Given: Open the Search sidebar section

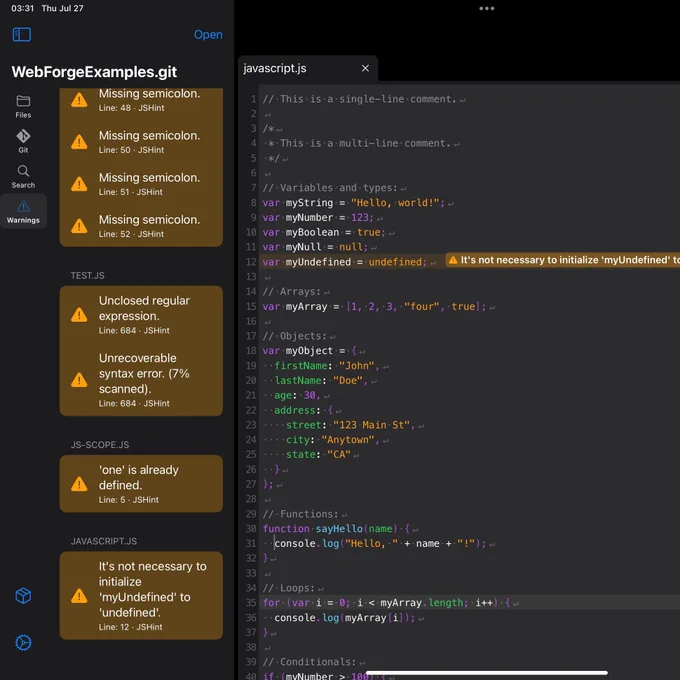Looking at the screenshot, I should coord(23,177).
